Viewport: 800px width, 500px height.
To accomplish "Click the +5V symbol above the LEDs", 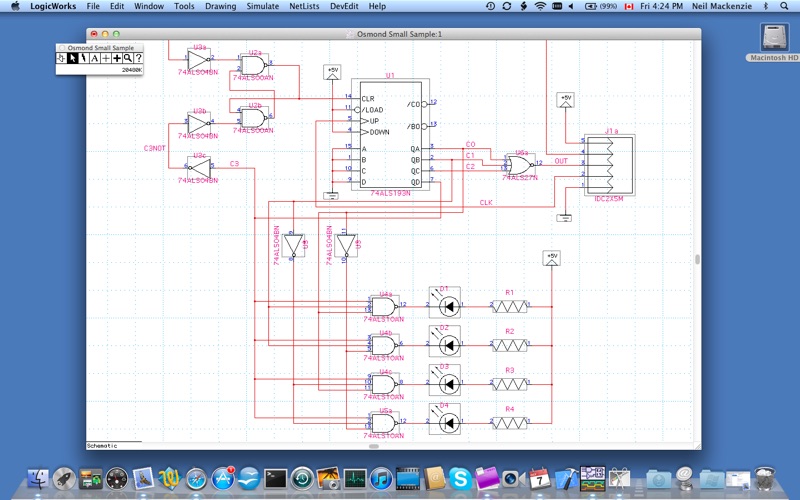I will coord(552,258).
